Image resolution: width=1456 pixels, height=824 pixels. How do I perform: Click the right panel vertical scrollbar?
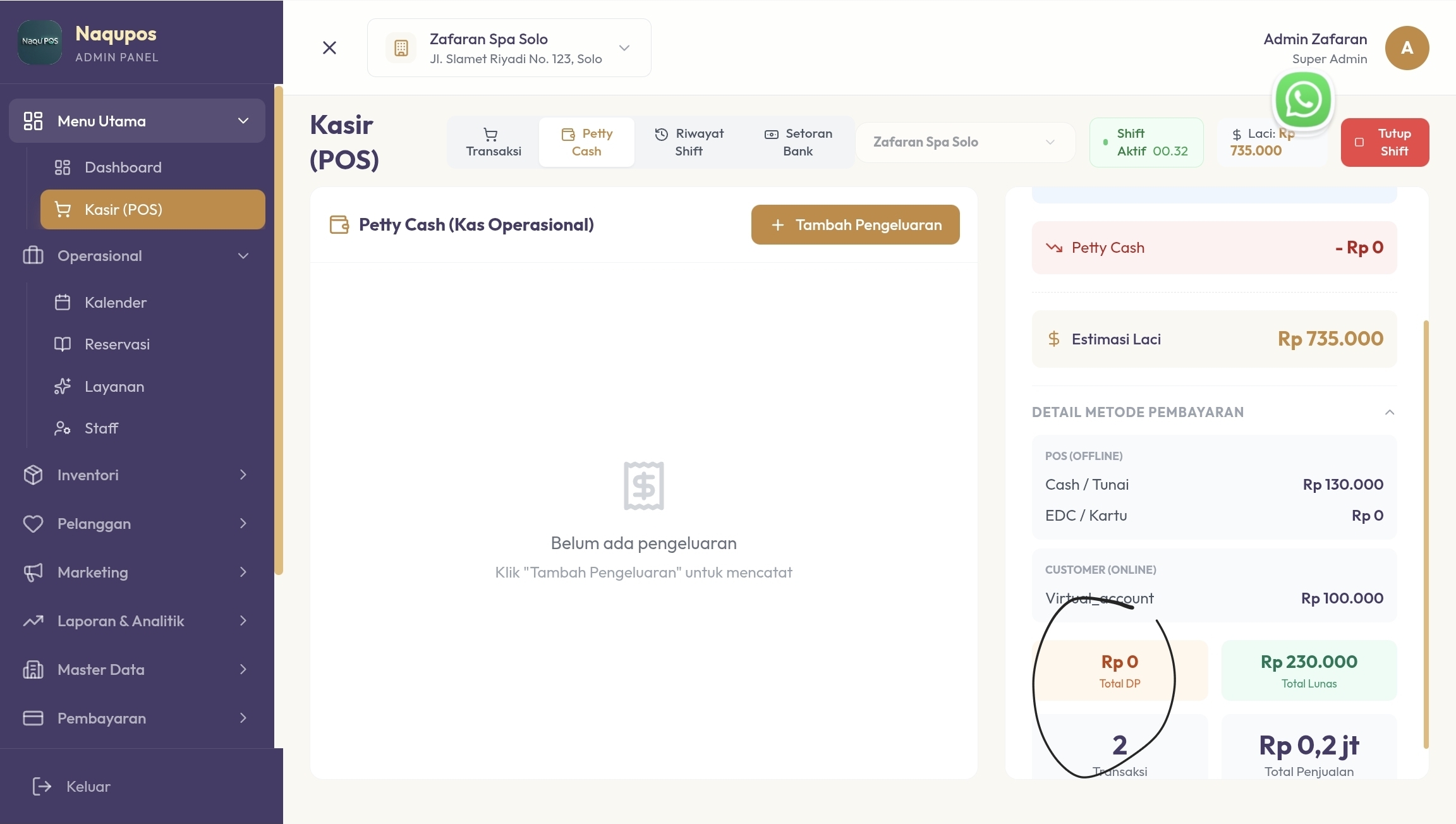[1426, 534]
